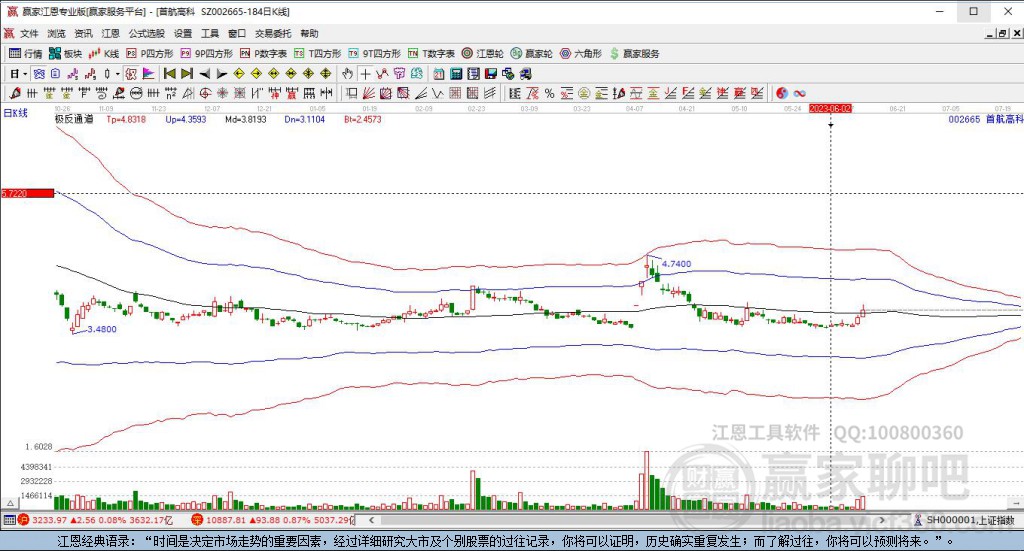Open the 浏览 menu

[x=56, y=33]
